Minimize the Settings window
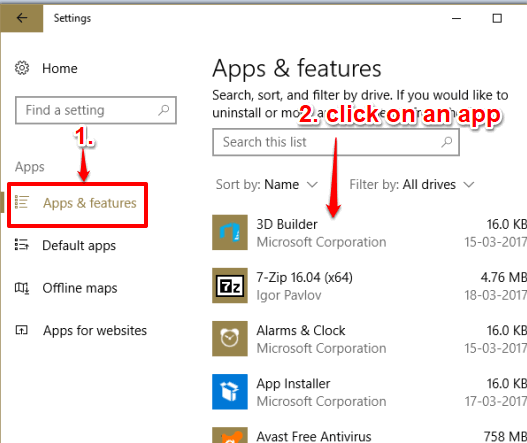This screenshot has width=527, height=443. (456, 18)
